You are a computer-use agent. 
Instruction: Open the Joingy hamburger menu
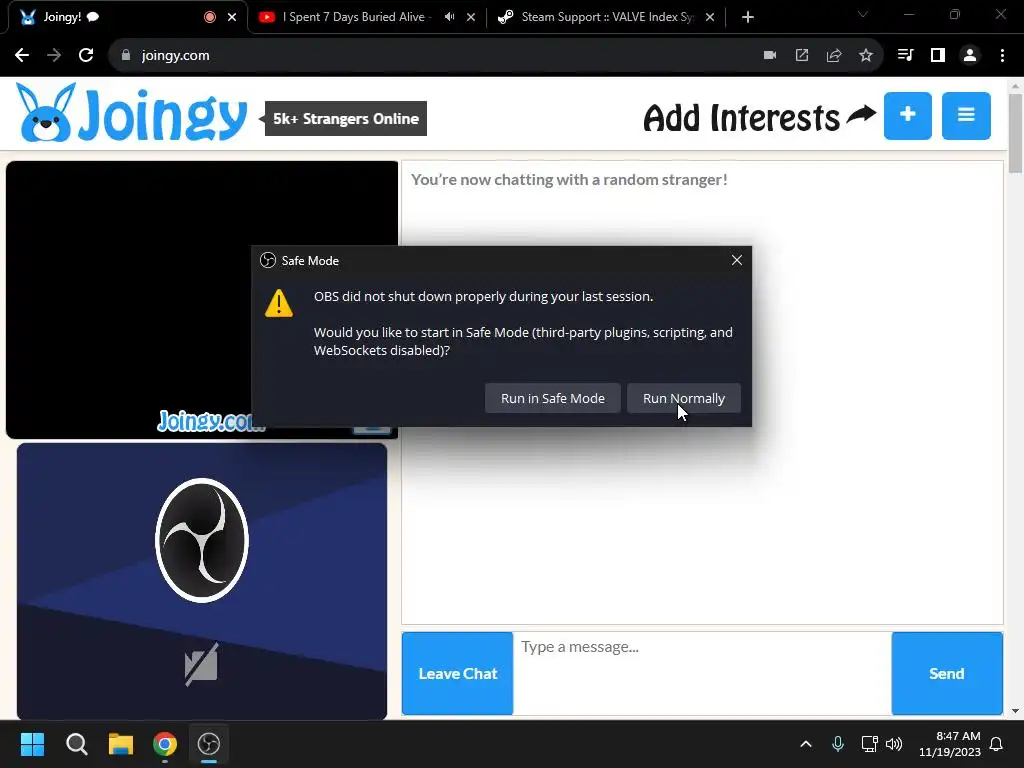pyautogui.click(x=966, y=116)
